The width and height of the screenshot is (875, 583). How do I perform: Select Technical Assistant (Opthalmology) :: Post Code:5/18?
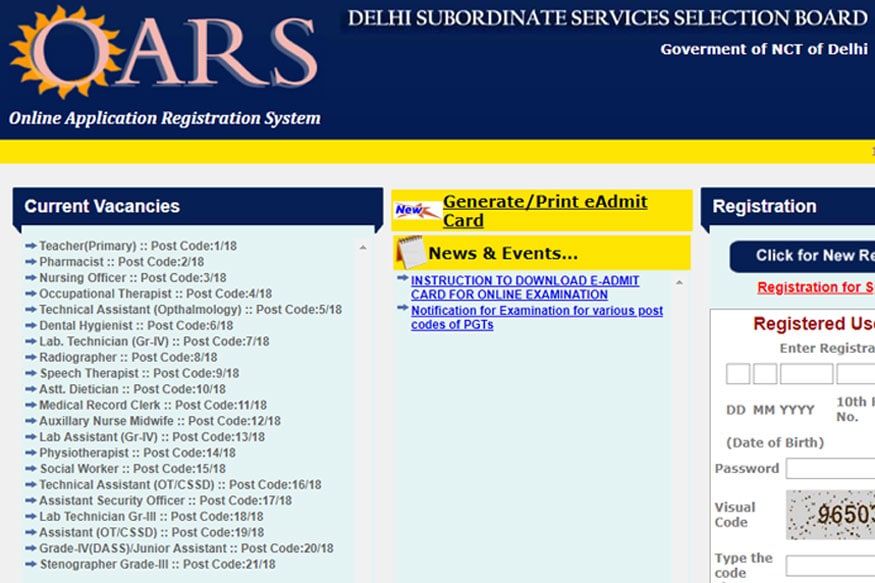(x=190, y=309)
